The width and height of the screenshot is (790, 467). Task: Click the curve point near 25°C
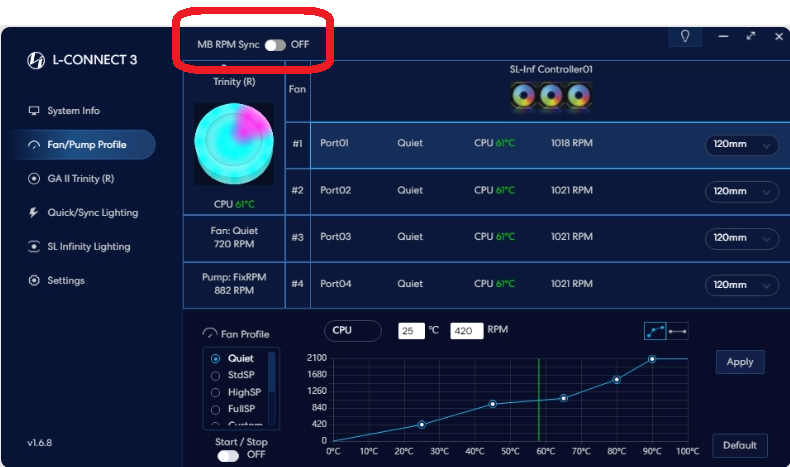click(422, 425)
